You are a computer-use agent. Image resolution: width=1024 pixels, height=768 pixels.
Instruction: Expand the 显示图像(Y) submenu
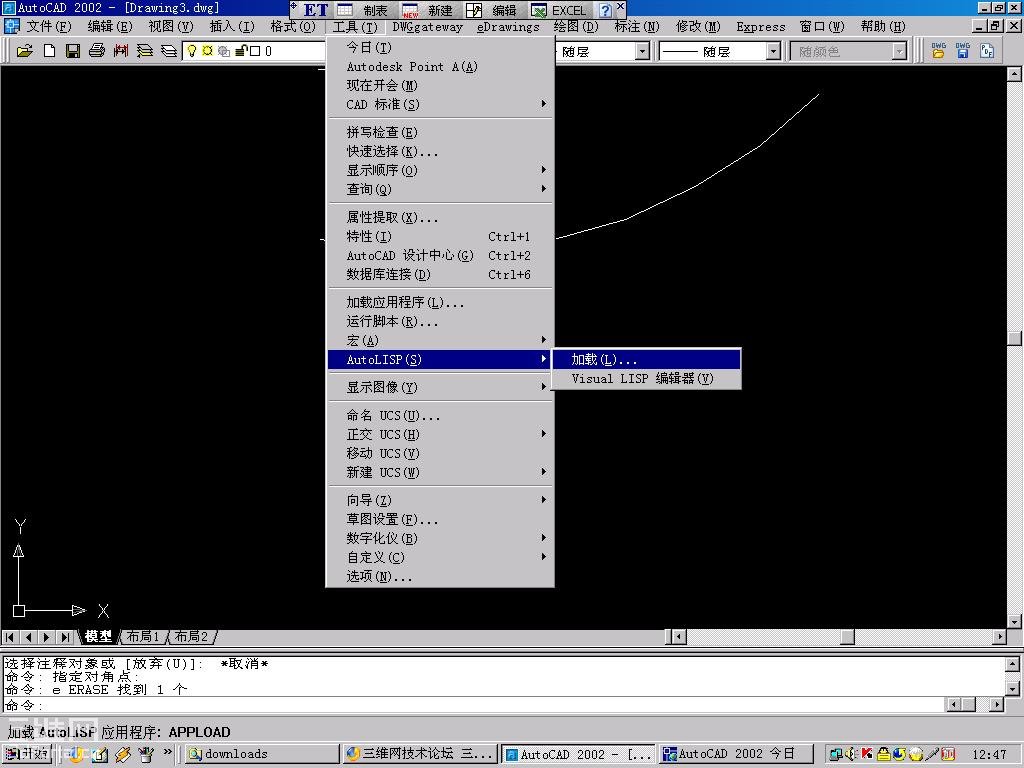point(440,387)
